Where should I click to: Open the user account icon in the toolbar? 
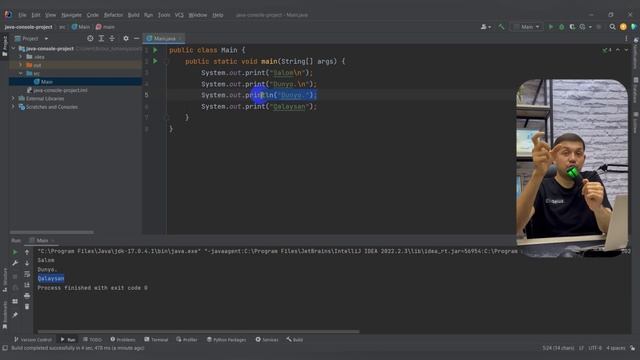pos(484,27)
